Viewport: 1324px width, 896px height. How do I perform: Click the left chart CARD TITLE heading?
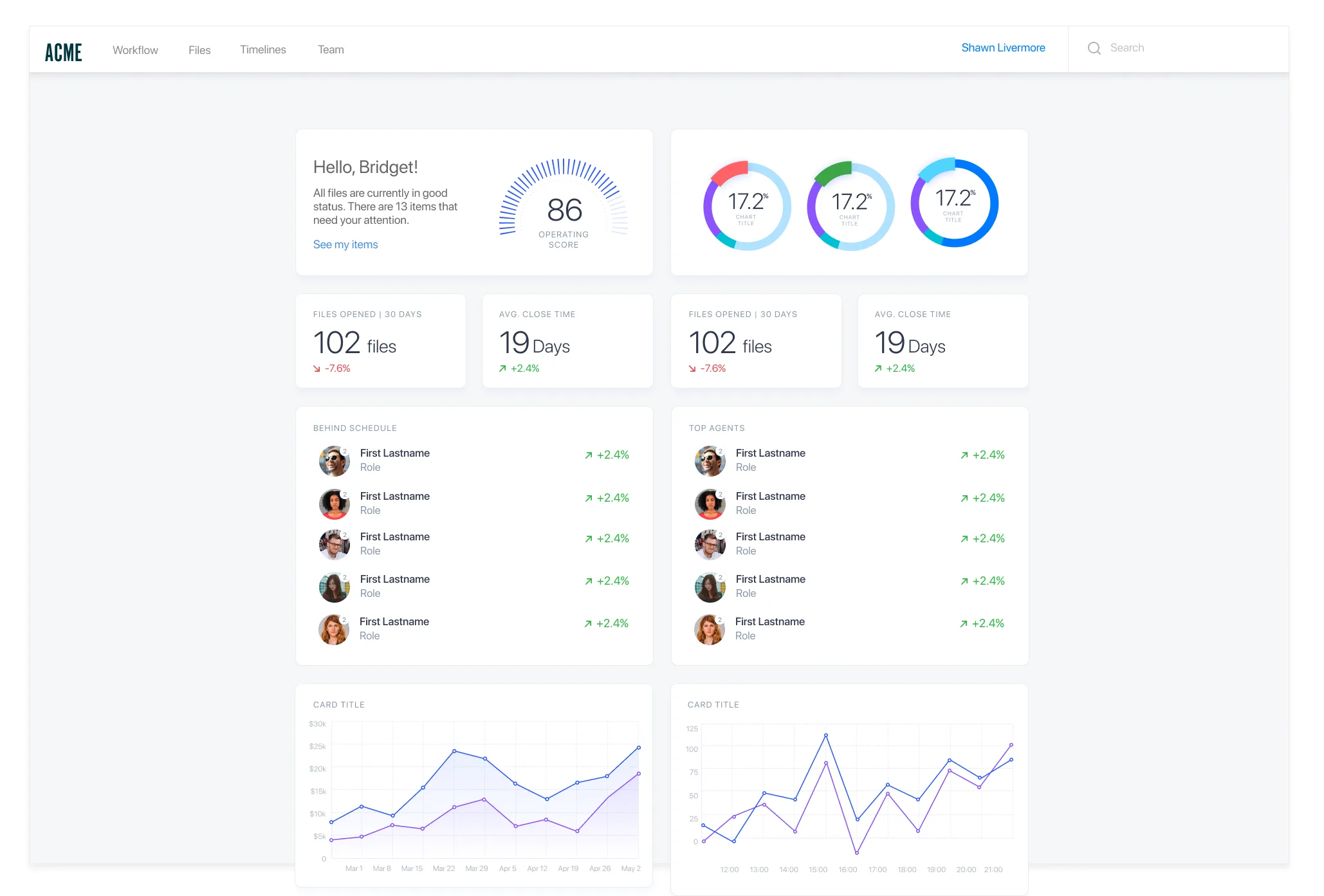[339, 705]
